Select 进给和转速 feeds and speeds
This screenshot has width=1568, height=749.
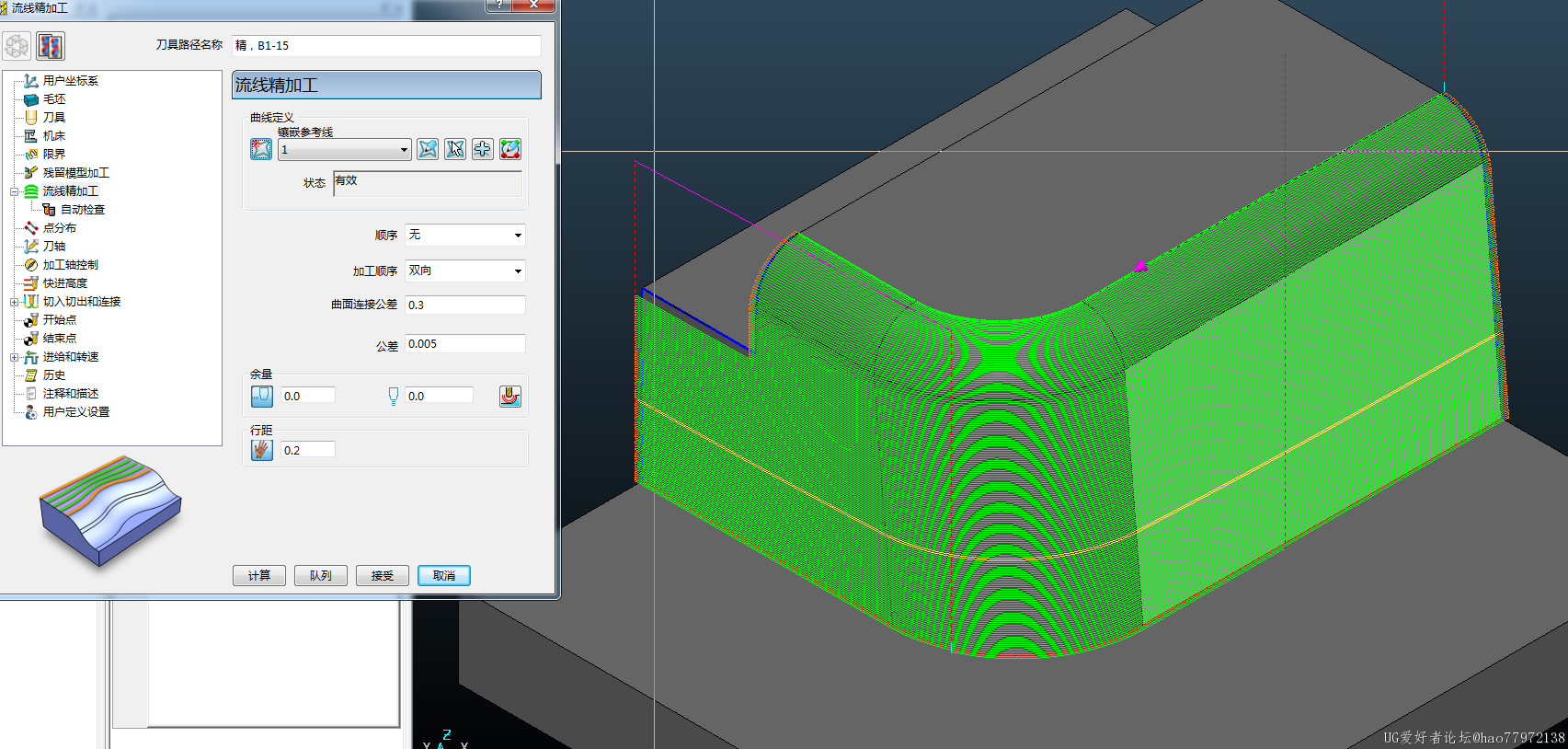point(70,357)
